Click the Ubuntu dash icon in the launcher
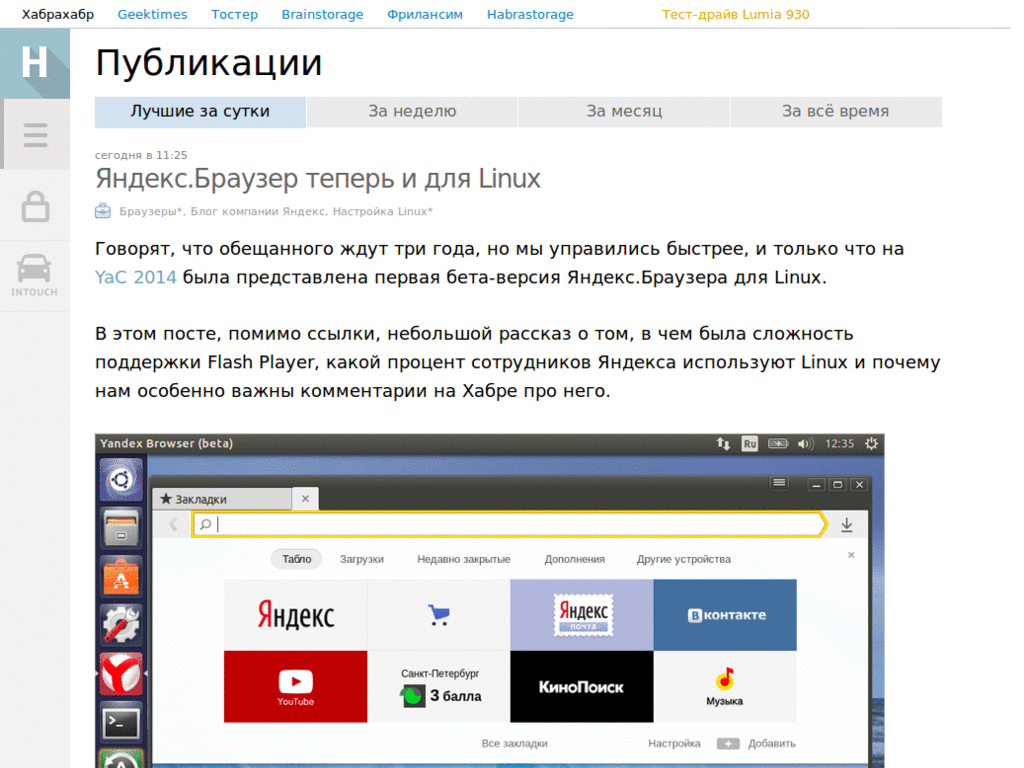Screen dimensions: 1024x768 click(121, 480)
